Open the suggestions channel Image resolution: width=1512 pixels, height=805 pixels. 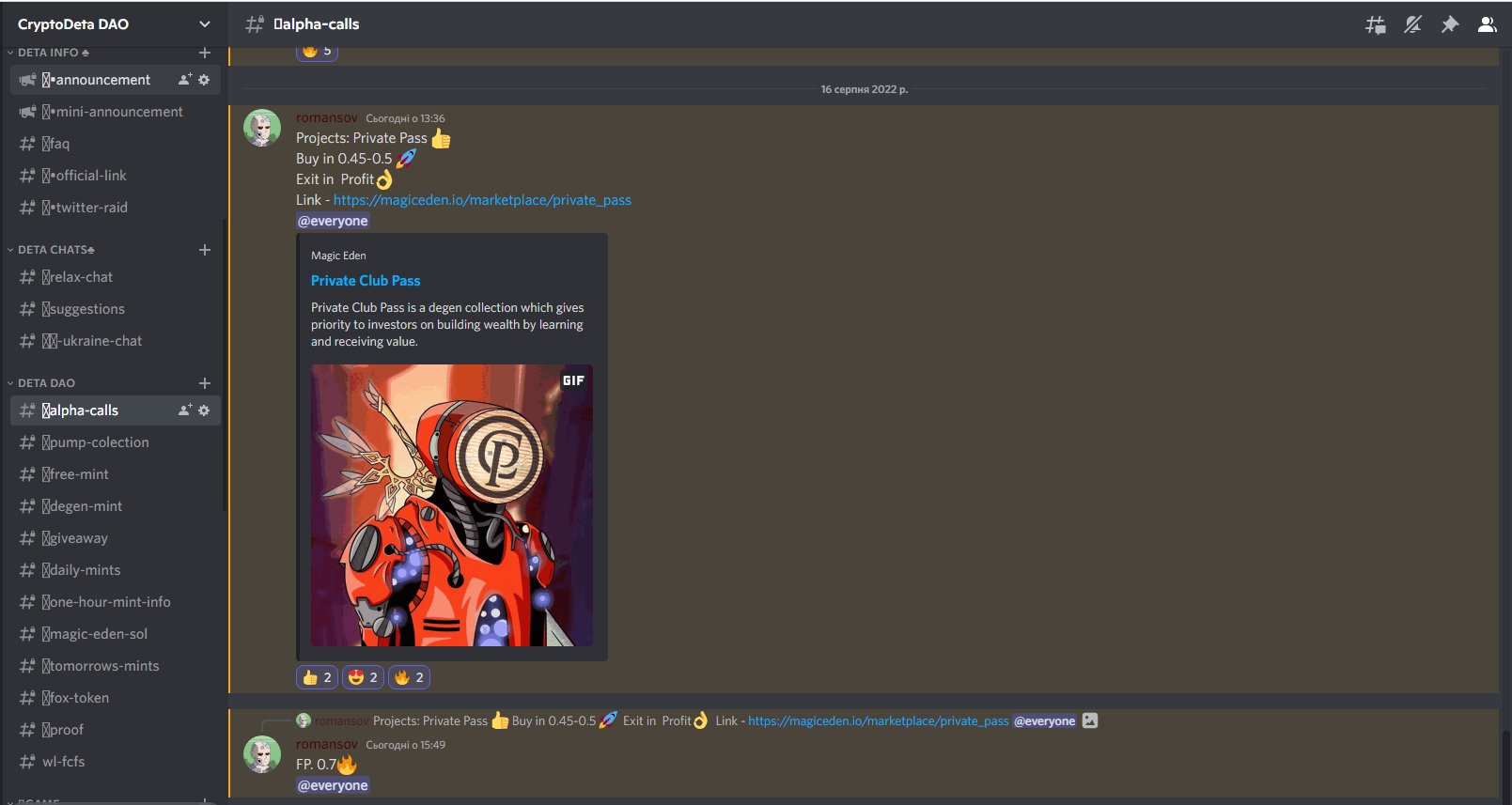point(115,309)
